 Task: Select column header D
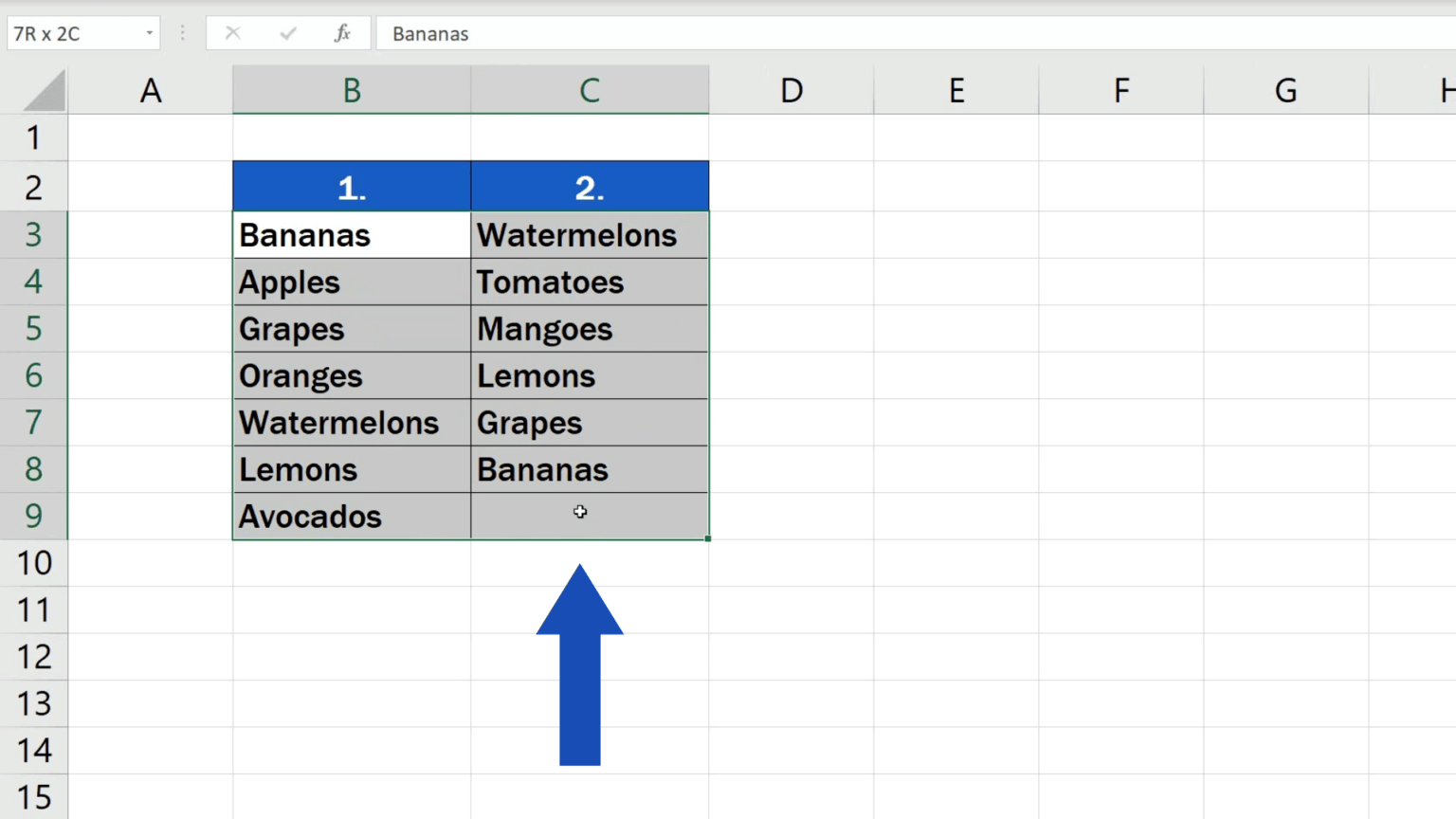pos(792,89)
